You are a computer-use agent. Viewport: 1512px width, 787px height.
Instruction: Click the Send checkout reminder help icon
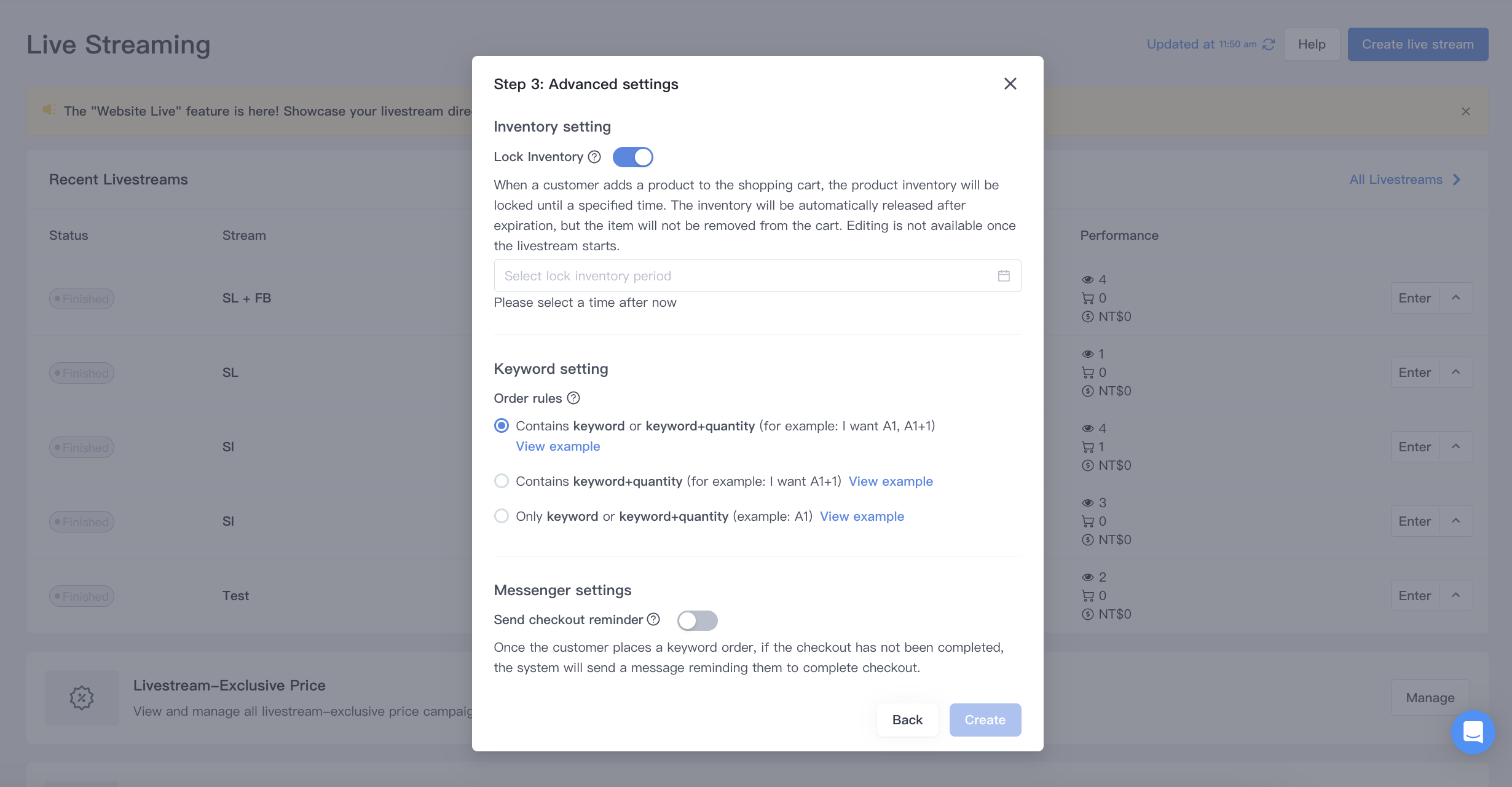[x=653, y=619]
